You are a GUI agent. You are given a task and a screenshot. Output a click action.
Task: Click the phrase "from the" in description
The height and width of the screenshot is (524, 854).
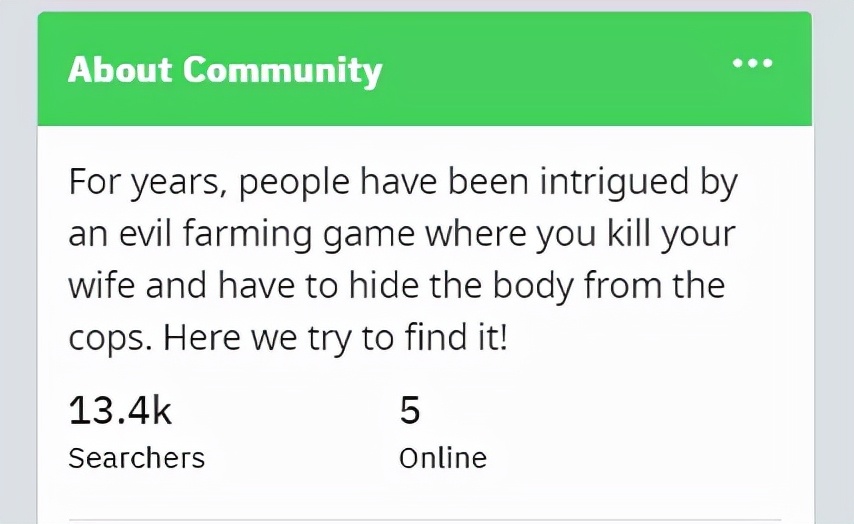(x=654, y=286)
